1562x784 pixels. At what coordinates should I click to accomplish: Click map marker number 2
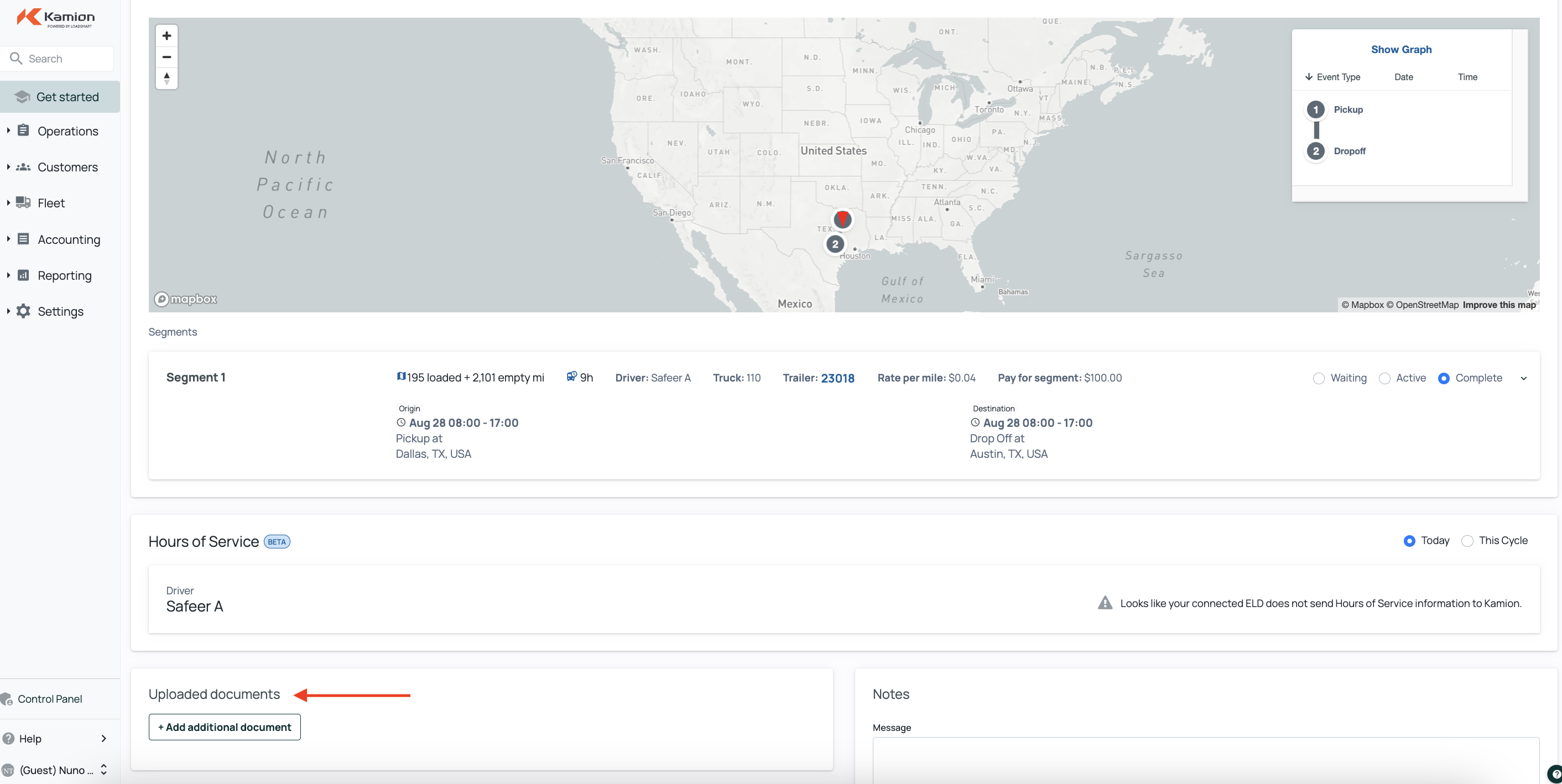point(835,244)
